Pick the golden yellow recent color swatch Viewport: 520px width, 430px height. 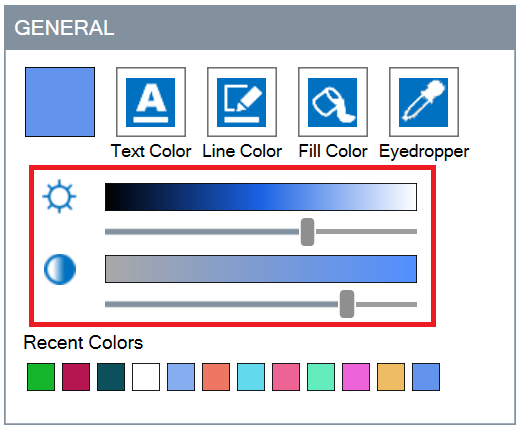[391, 377]
